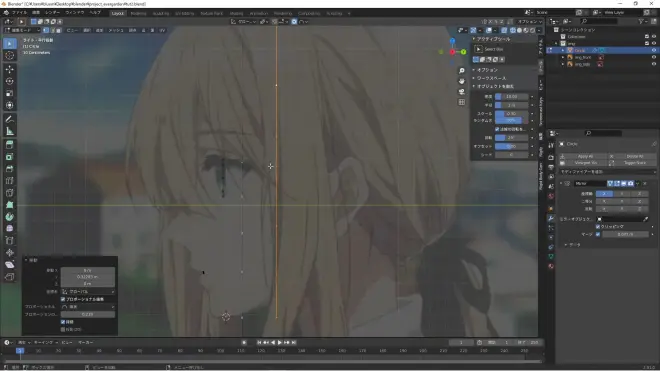Select the Rotate tool

pos(10,81)
